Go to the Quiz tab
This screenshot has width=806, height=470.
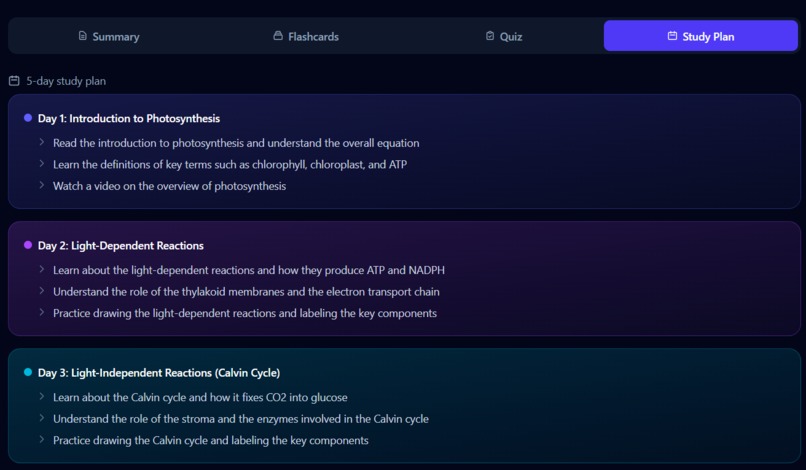coord(504,36)
